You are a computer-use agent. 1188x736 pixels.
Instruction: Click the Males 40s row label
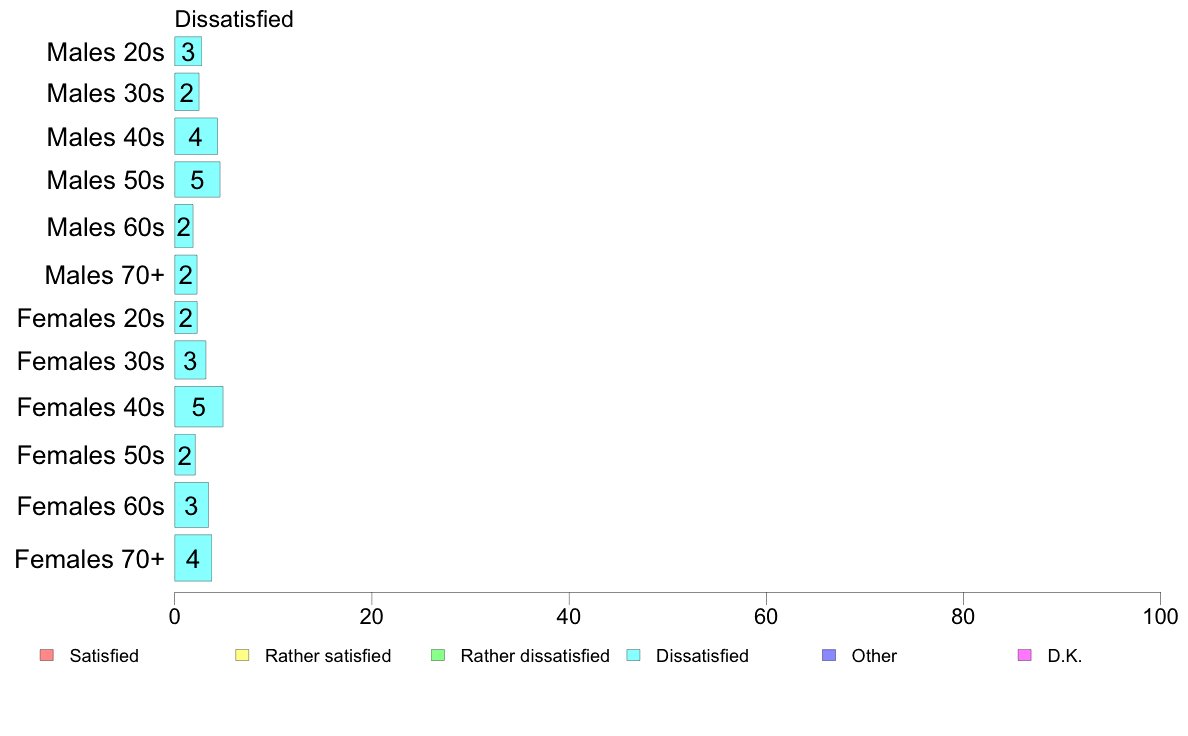[x=105, y=137]
